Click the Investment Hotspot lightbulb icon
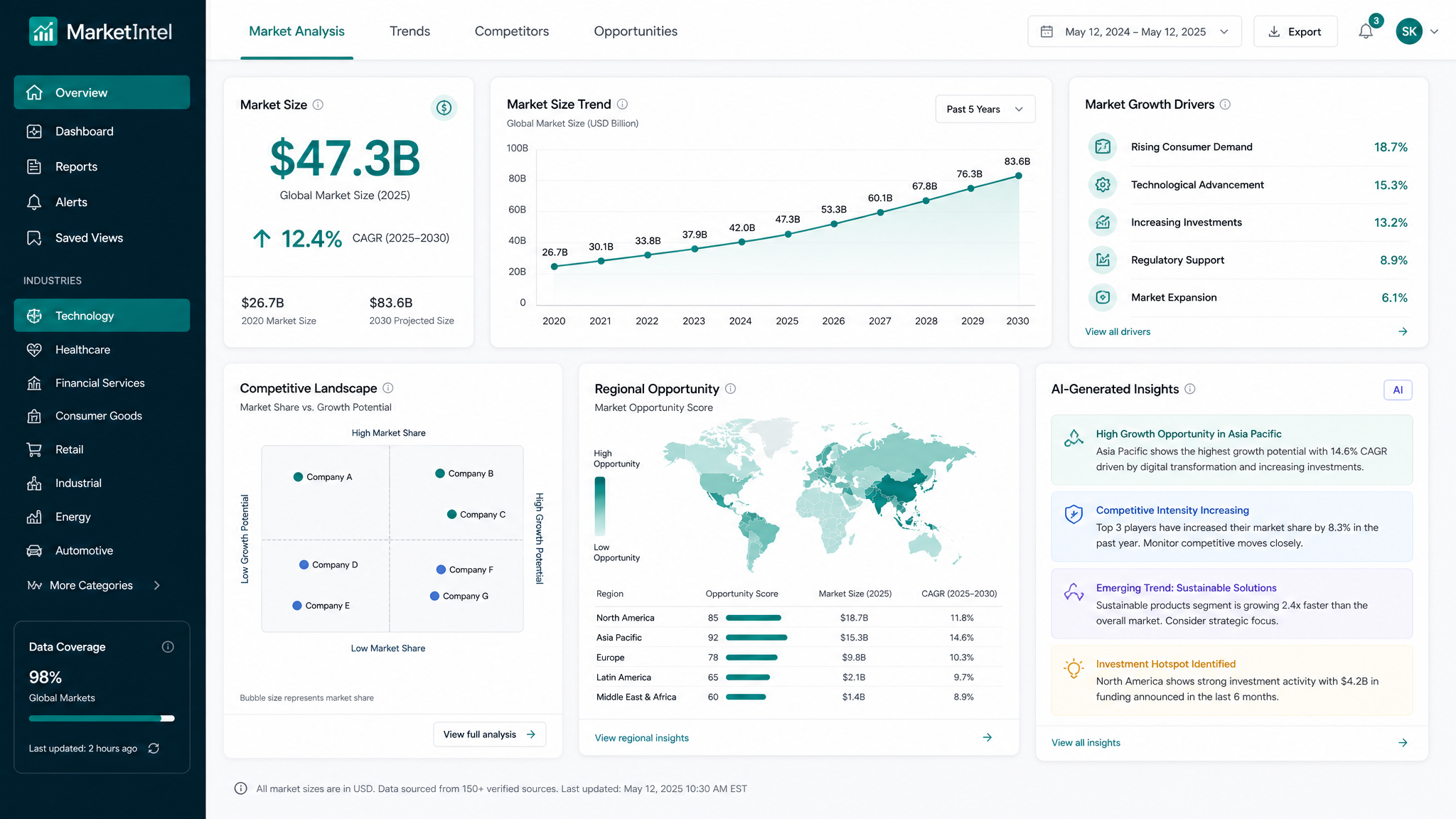The image size is (1456, 819). pyautogui.click(x=1074, y=668)
